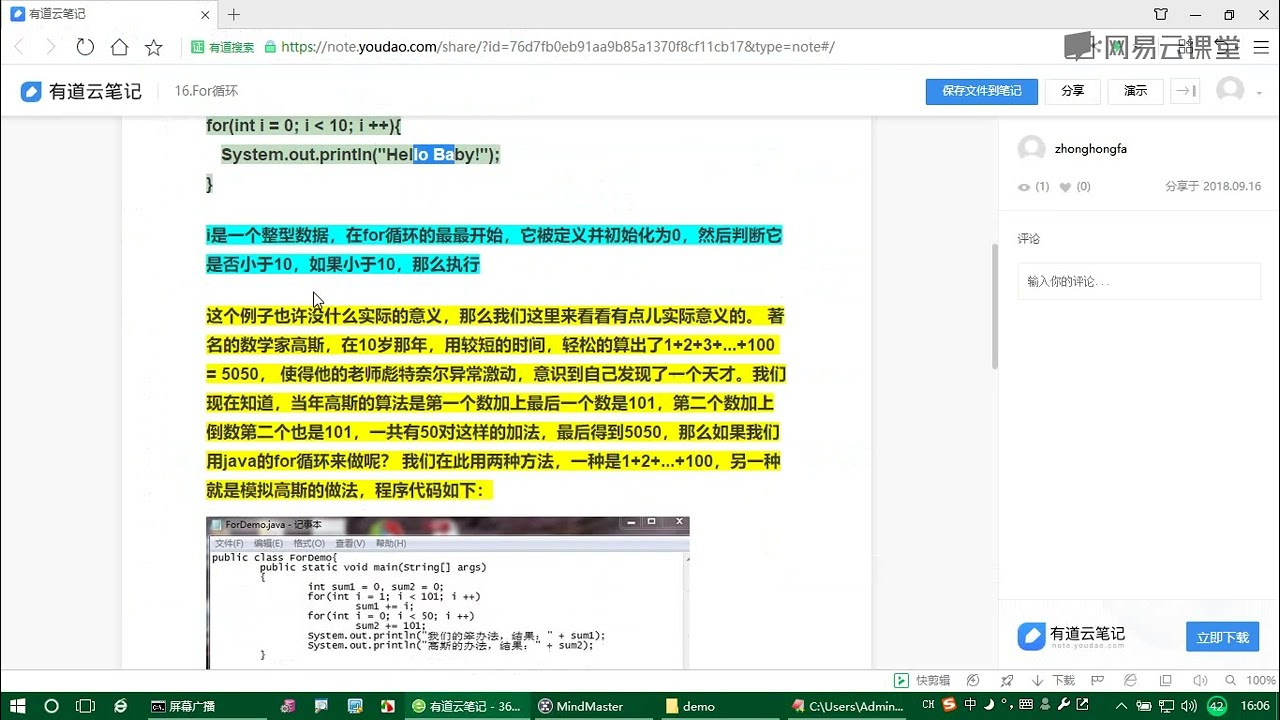Click the zoom magnifier 100% control

pyautogui.click(x=1251, y=680)
